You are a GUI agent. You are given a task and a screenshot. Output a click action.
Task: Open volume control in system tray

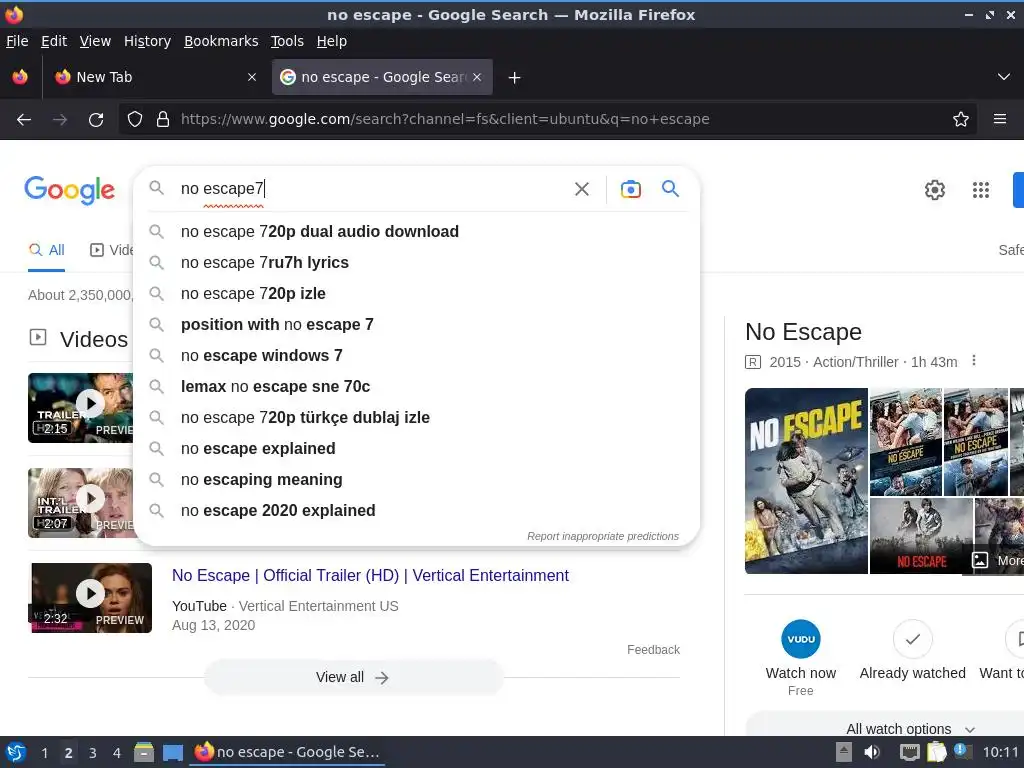click(x=872, y=752)
